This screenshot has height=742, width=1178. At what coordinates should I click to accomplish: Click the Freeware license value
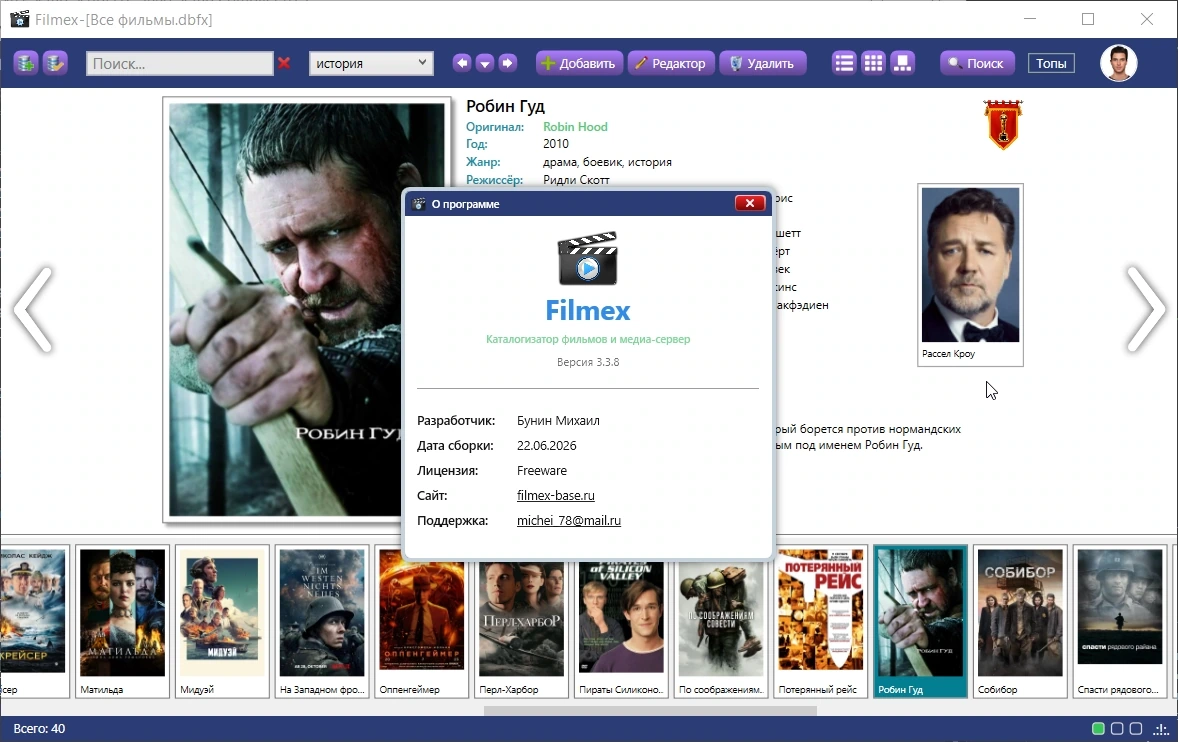pos(542,471)
